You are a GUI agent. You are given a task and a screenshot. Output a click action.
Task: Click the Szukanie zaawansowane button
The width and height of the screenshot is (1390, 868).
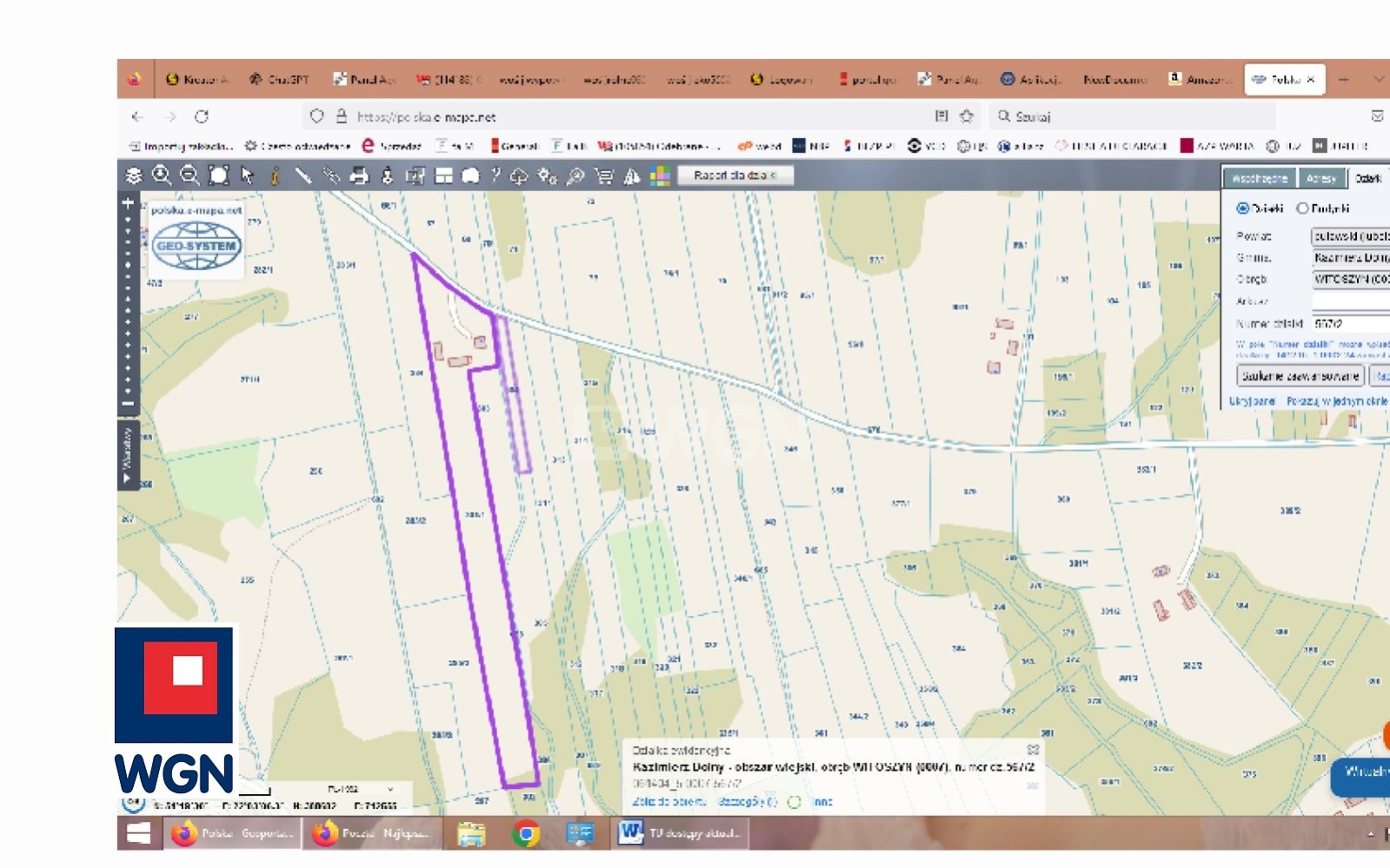point(1300,376)
